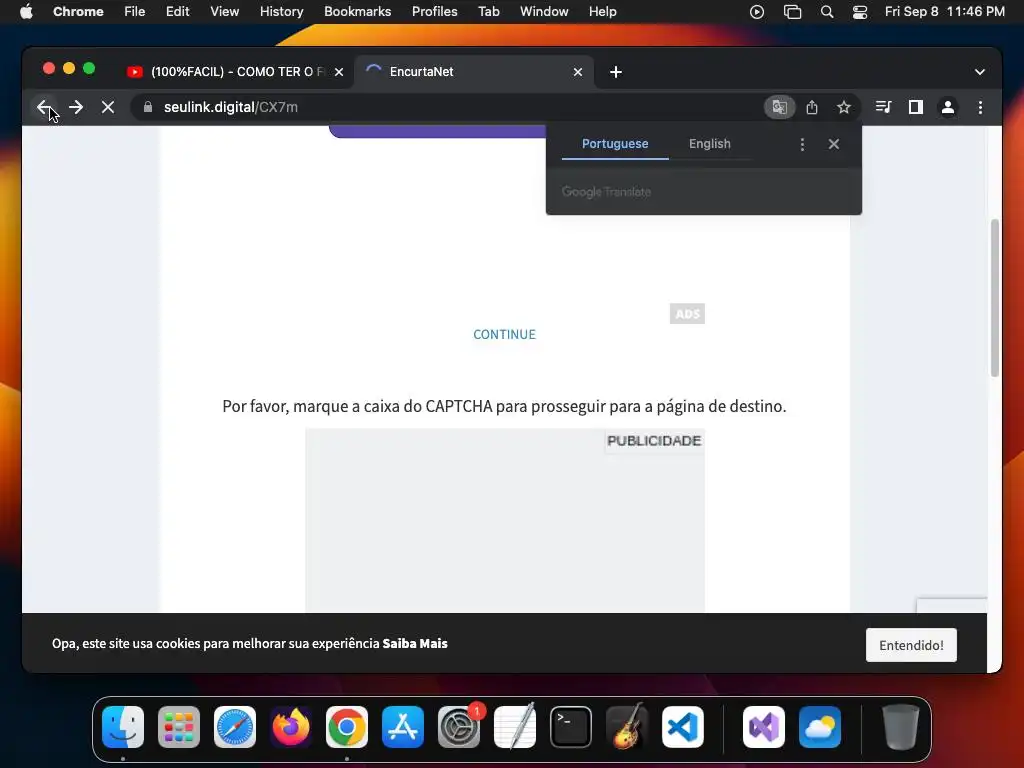The height and width of the screenshot is (768, 1024).
Task: Open the Chrome menu in menu bar
Action: (x=78, y=12)
